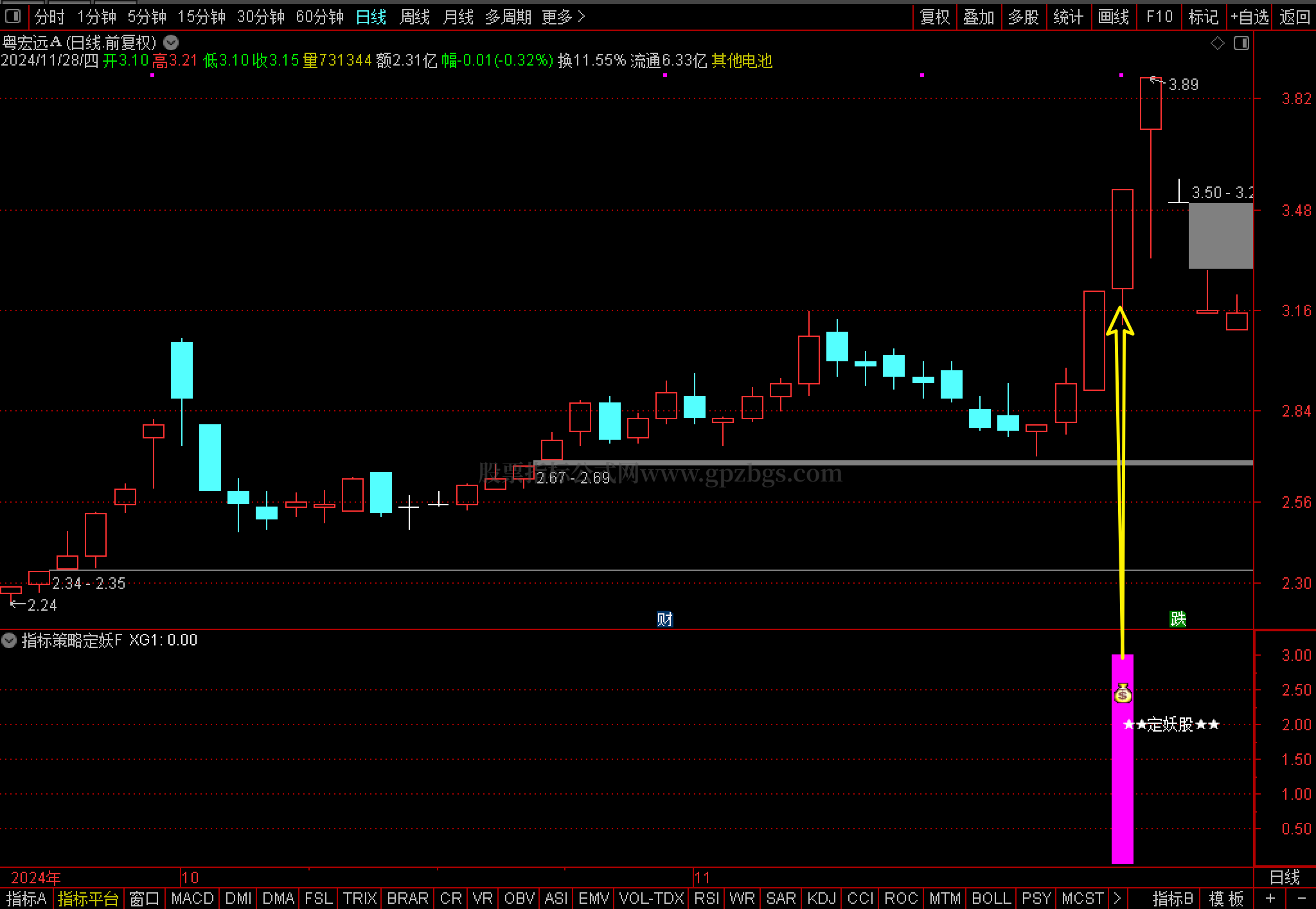Toggle the left sidebar panel icon

coord(12,16)
